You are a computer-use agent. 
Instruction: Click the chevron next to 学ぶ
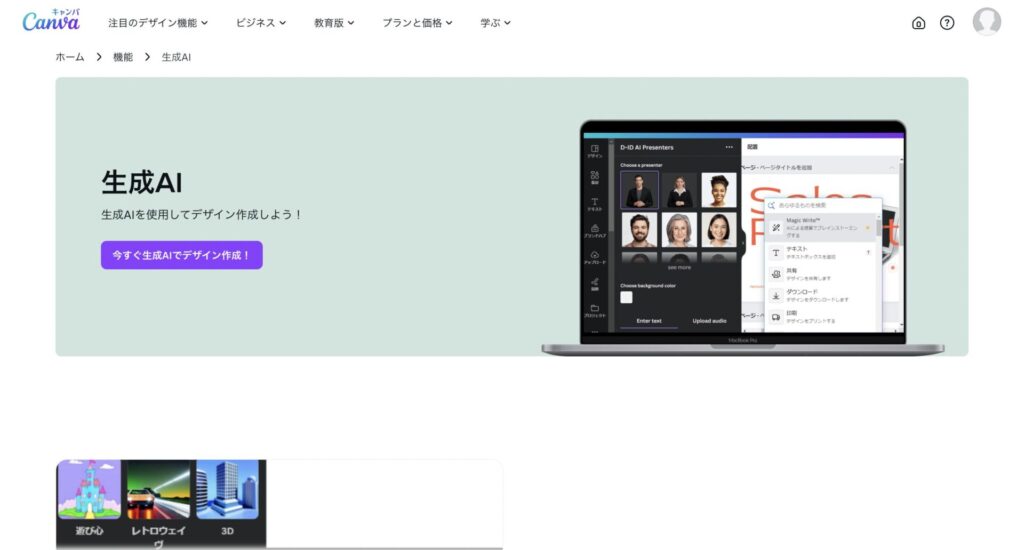coord(507,23)
